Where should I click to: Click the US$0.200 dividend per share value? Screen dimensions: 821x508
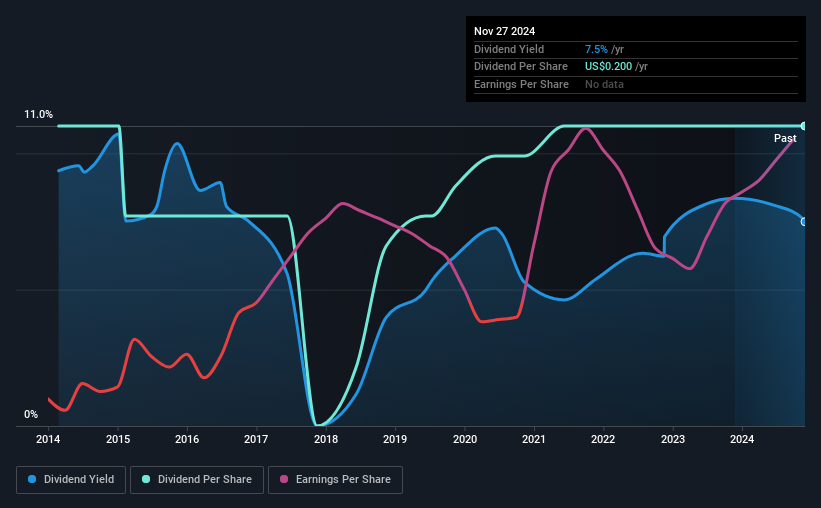(x=608, y=67)
